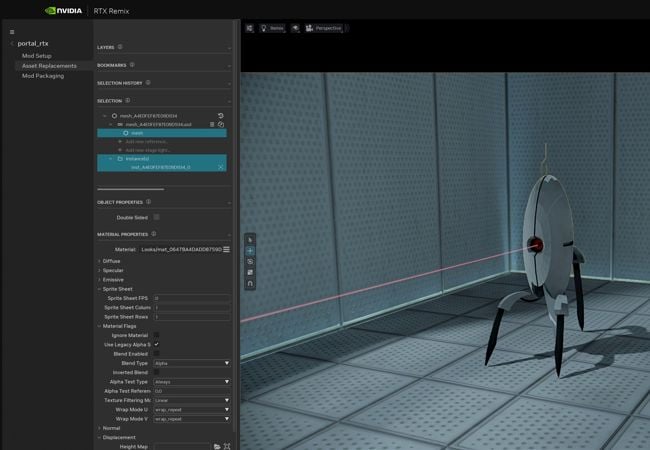Open the Material hamburger options menu

pos(226,249)
